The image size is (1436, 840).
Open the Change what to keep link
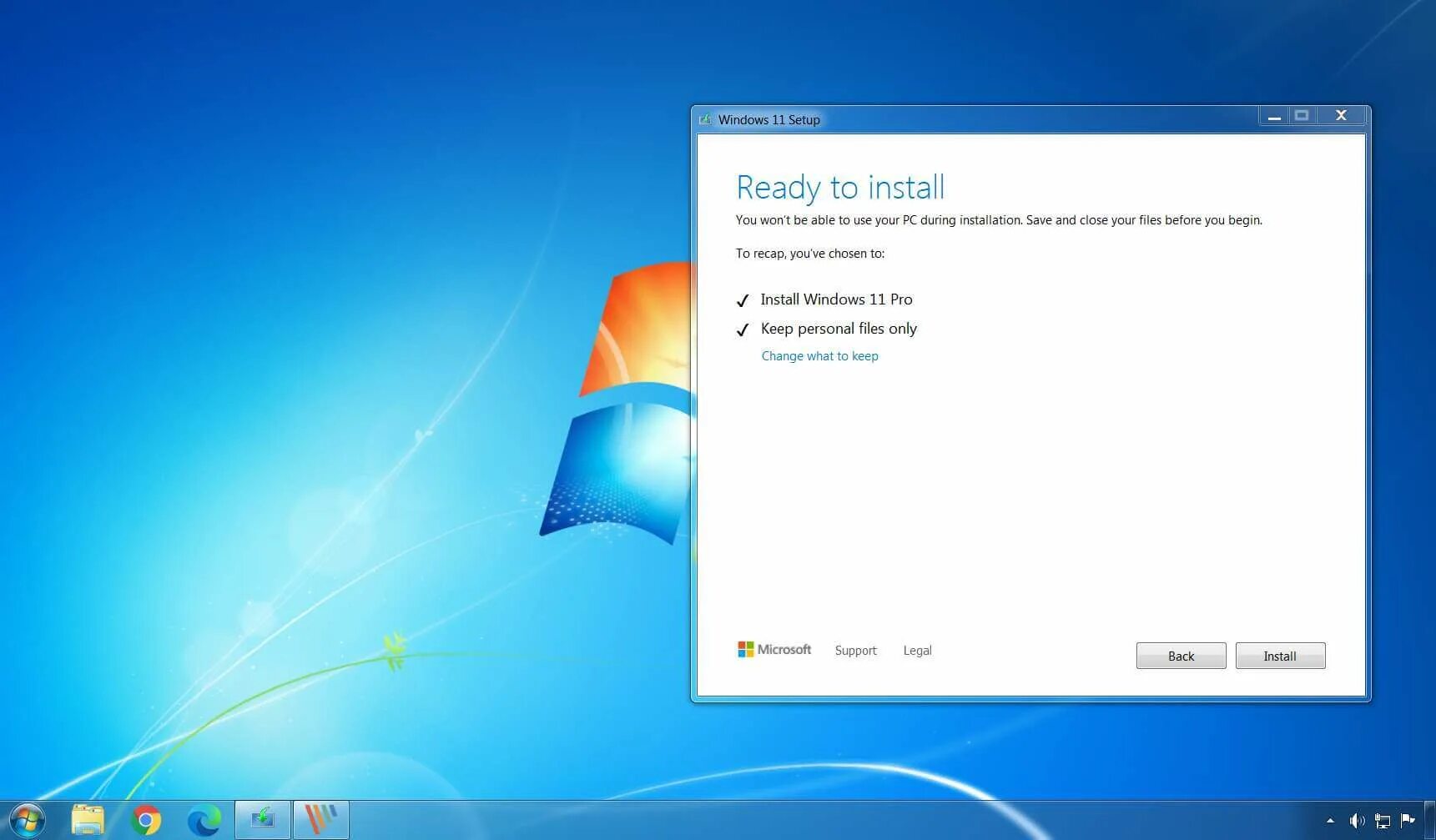[819, 356]
